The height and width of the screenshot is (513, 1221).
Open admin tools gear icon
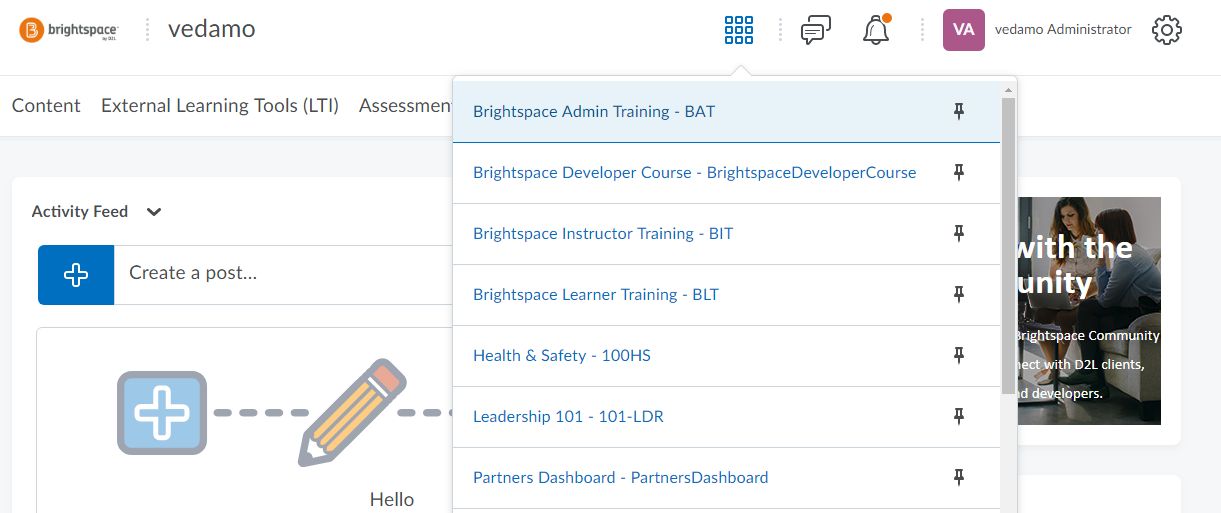click(x=1167, y=30)
